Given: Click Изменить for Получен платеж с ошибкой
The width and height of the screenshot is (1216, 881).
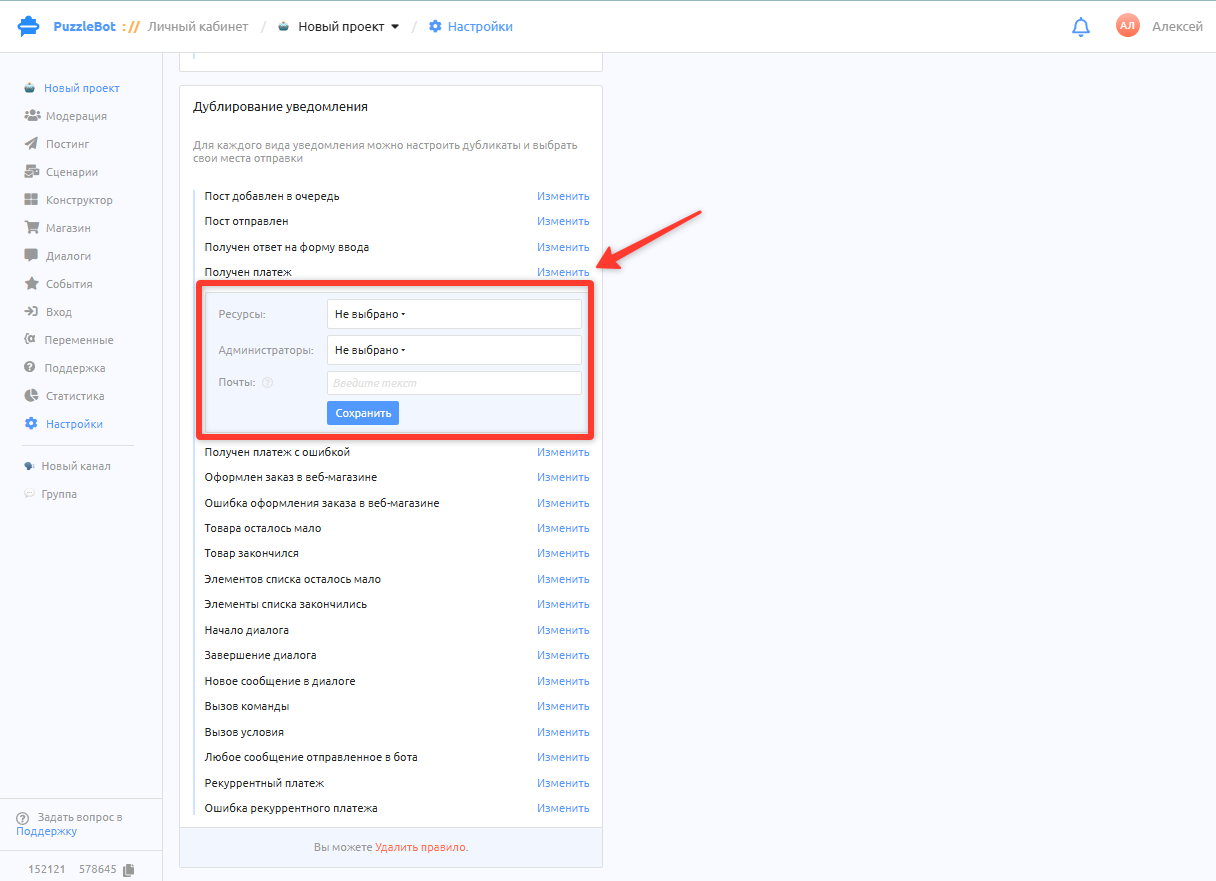Looking at the screenshot, I should [563, 452].
